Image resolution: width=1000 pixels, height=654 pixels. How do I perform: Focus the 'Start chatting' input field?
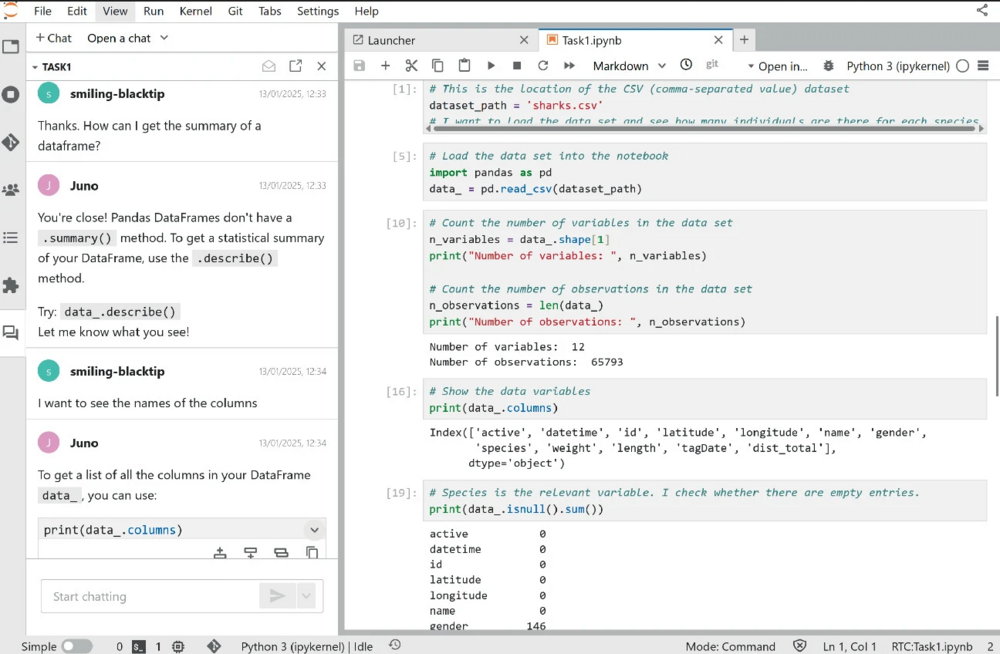tap(150, 596)
